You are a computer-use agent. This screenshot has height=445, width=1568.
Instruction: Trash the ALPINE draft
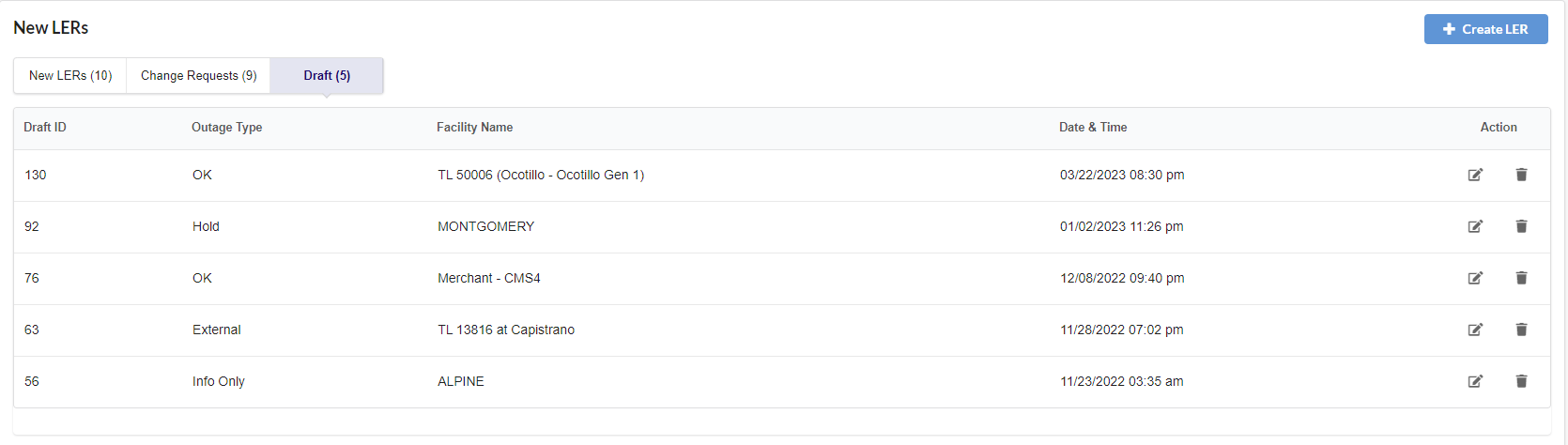1521,381
